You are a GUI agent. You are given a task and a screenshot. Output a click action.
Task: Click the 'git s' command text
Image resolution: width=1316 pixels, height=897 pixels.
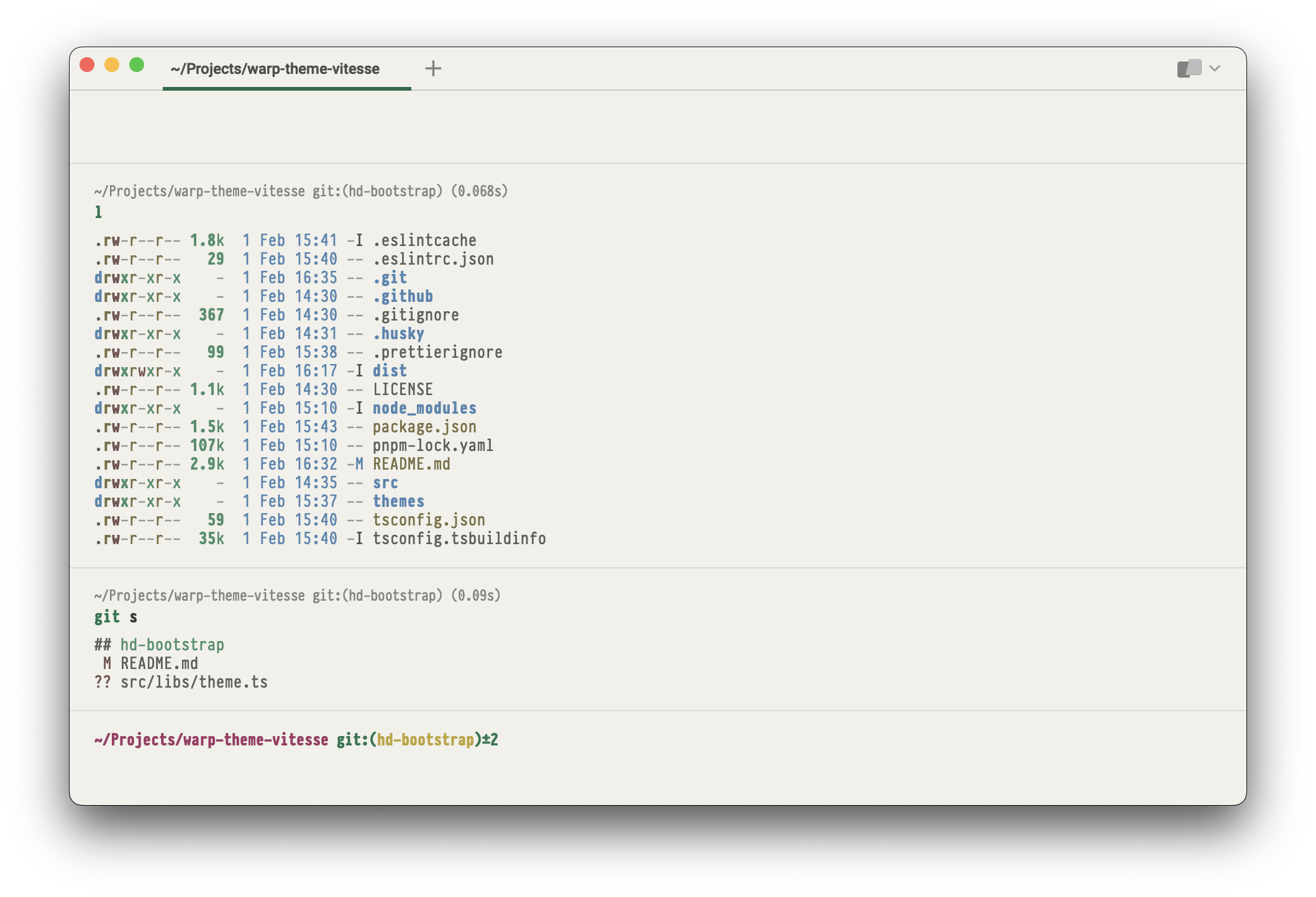coord(116,617)
